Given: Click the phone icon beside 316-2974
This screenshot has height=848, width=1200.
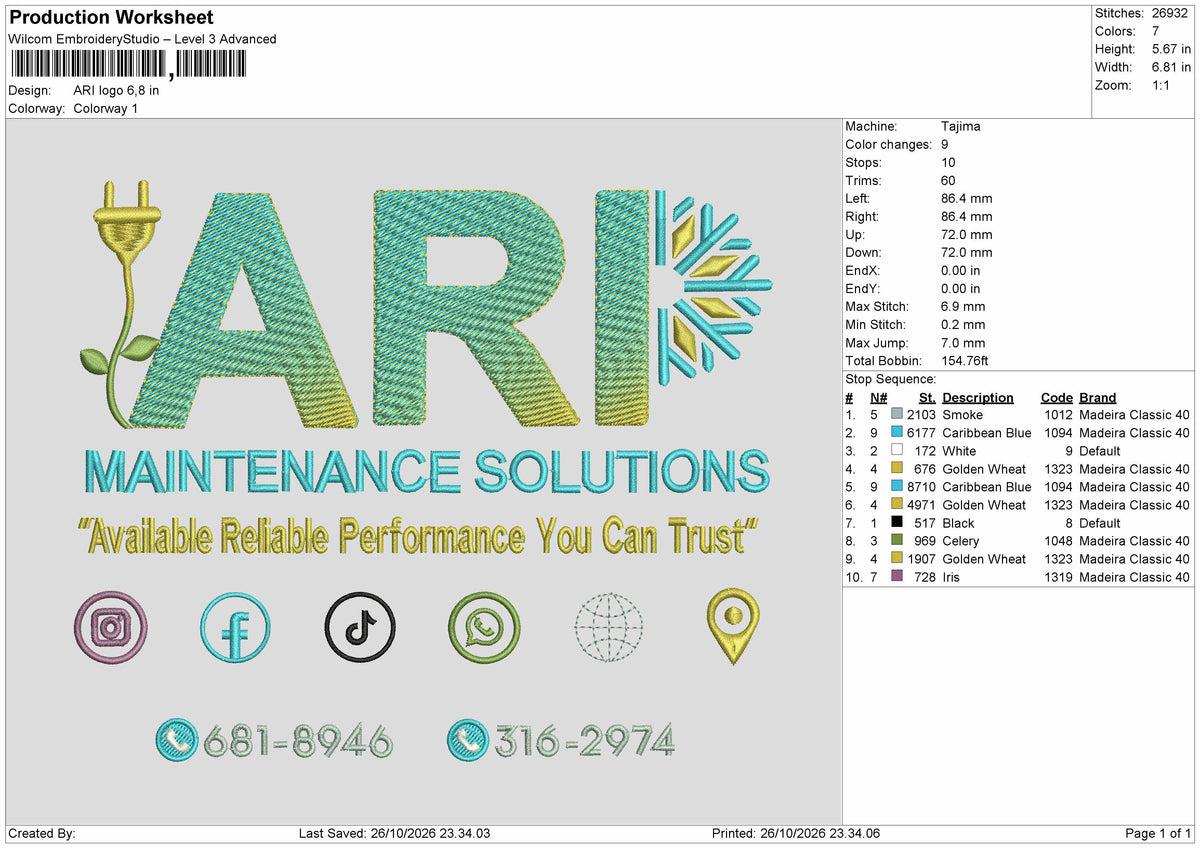Looking at the screenshot, I should pyautogui.click(x=468, y=740).
